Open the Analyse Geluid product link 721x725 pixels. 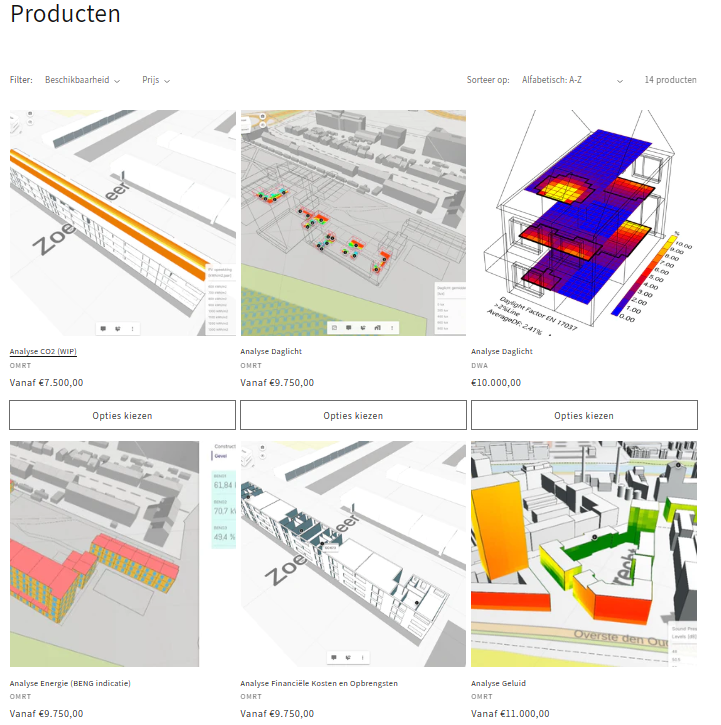(498, 684)
